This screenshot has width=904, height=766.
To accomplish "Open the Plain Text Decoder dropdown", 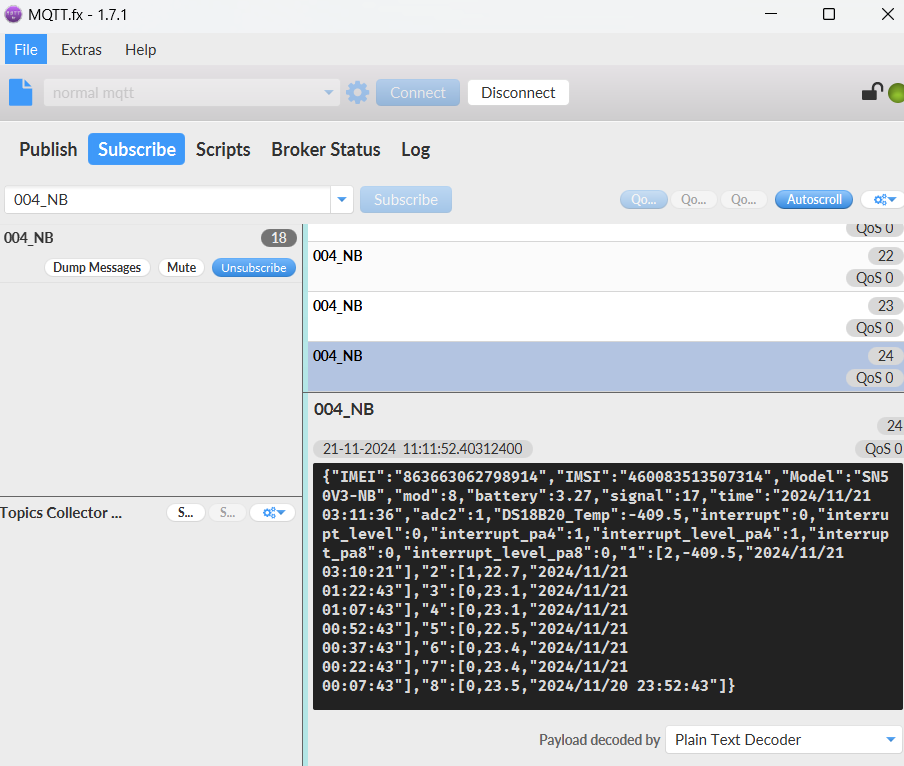I will (785, 739).
